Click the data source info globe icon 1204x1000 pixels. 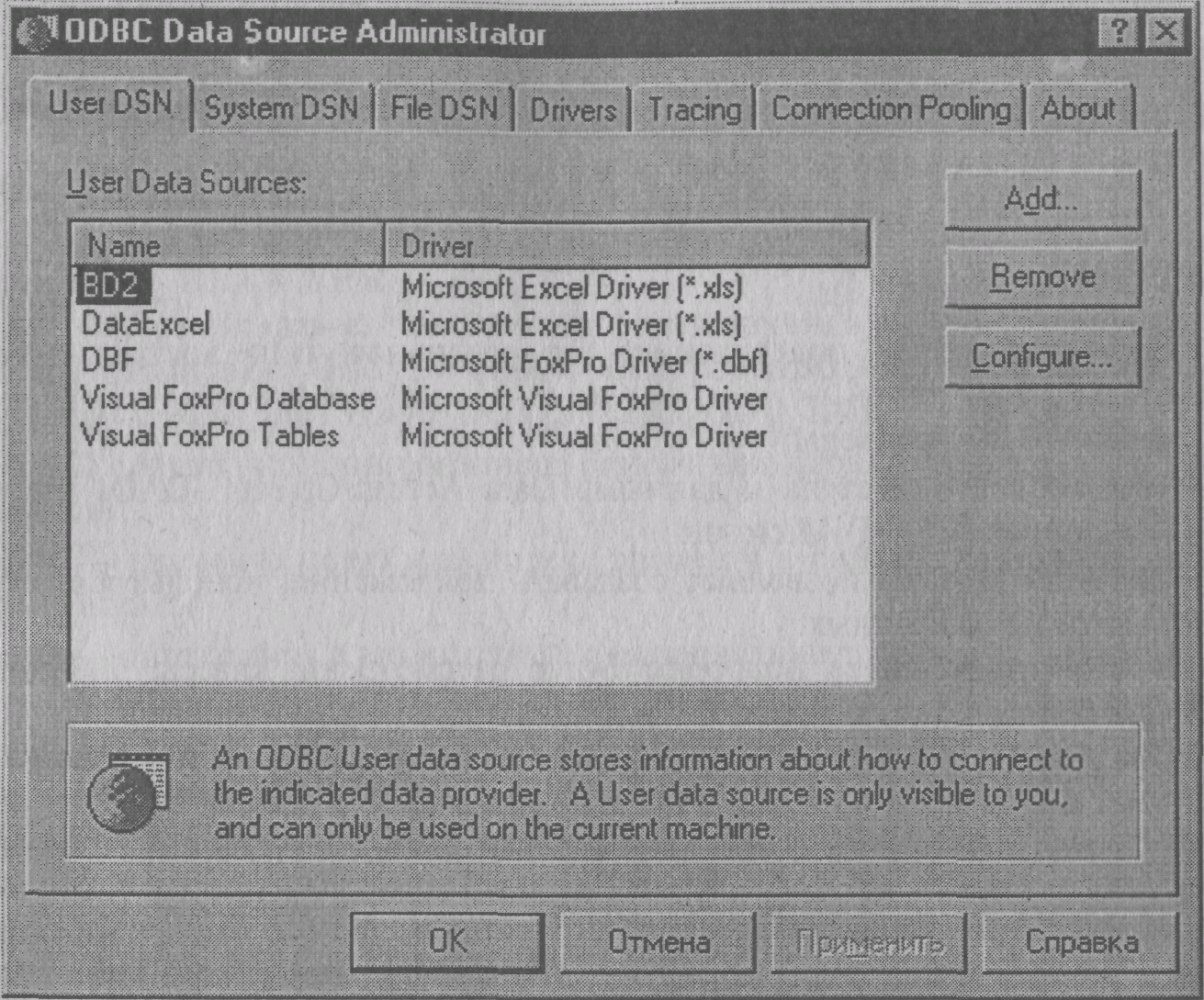click(129, 793)
